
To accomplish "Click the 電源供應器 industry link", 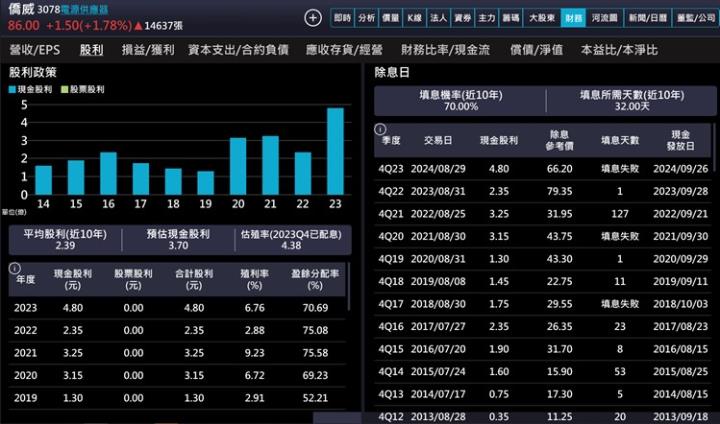I will tap(85, 9).
